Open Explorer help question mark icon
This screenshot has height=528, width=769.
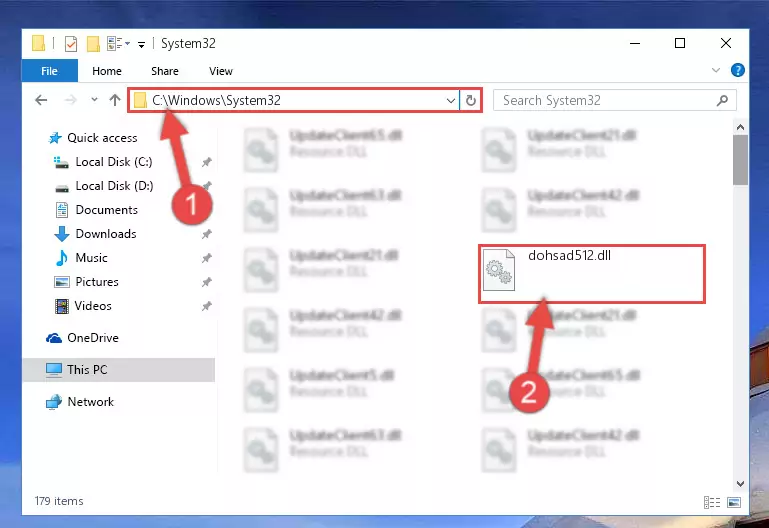tap(738, 71)
